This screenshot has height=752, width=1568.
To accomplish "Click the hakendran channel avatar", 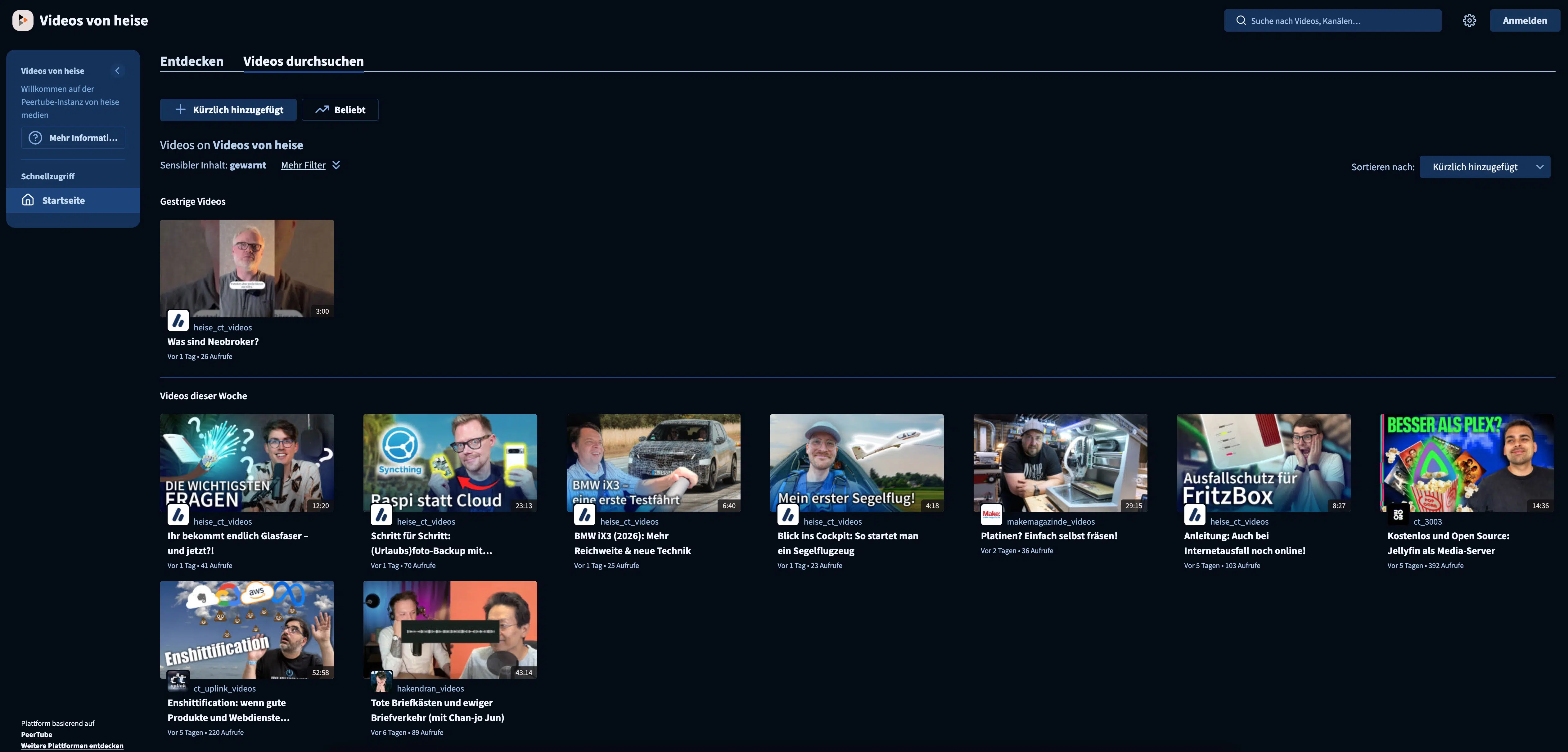I will point(381,682).
